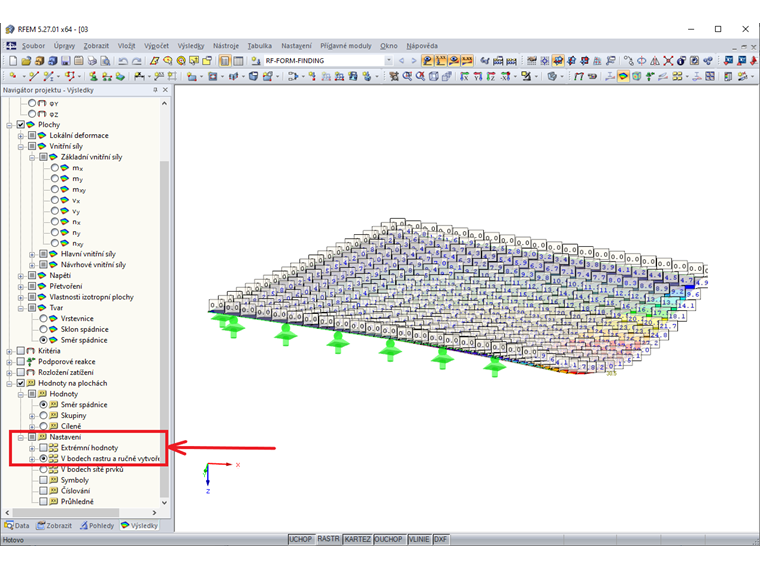Open the Nápověda menu
This screenshot has width=760, height=570.
422,46
